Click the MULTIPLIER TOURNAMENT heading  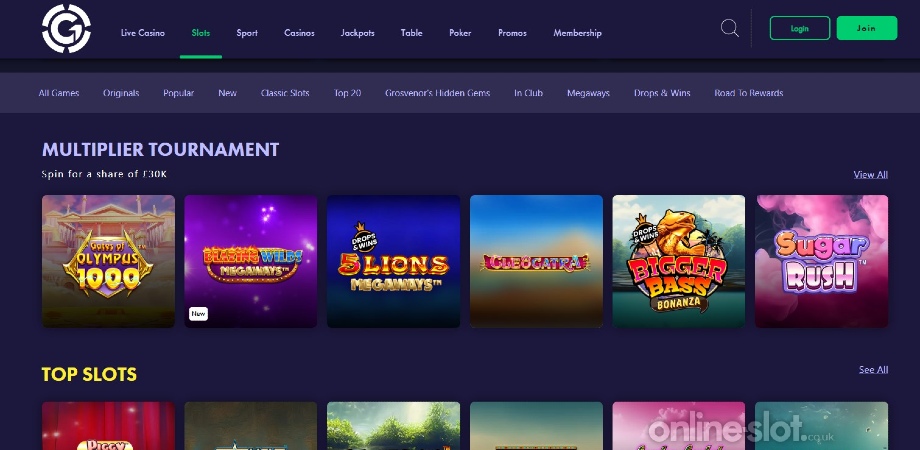(x=160, y=150)
